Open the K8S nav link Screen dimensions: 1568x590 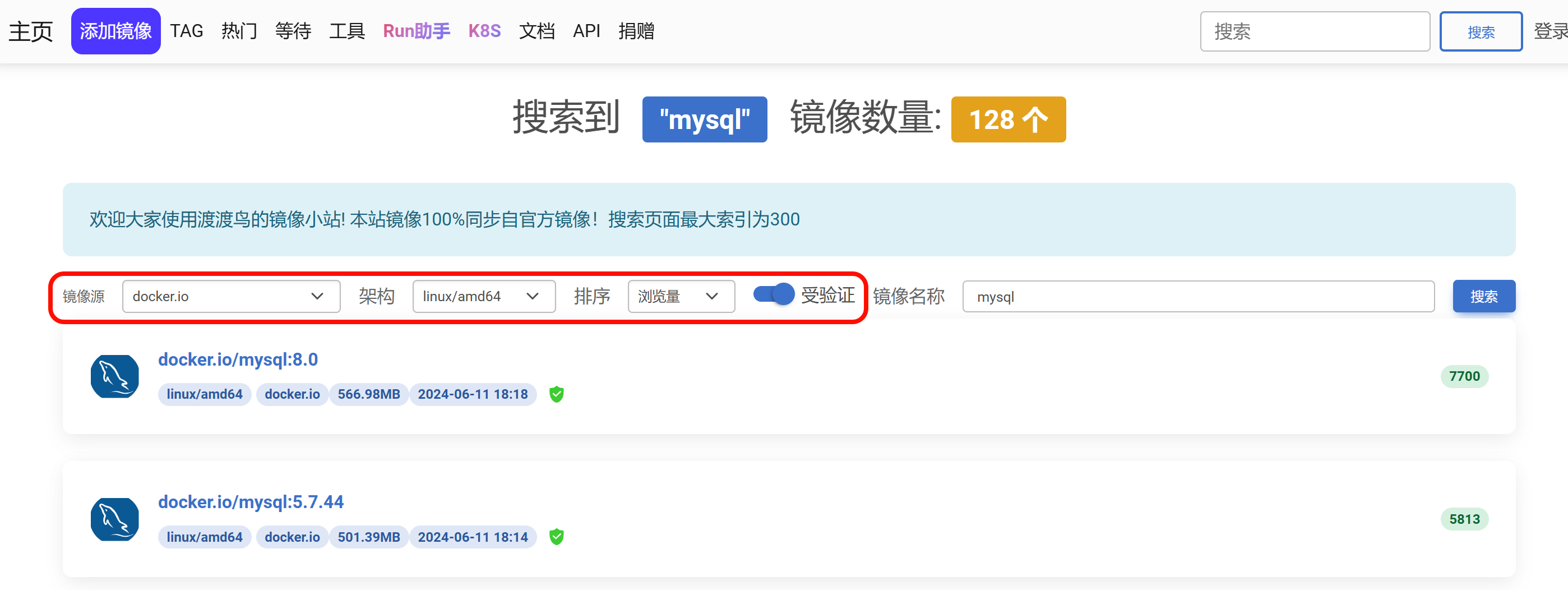tap(484, 31)
